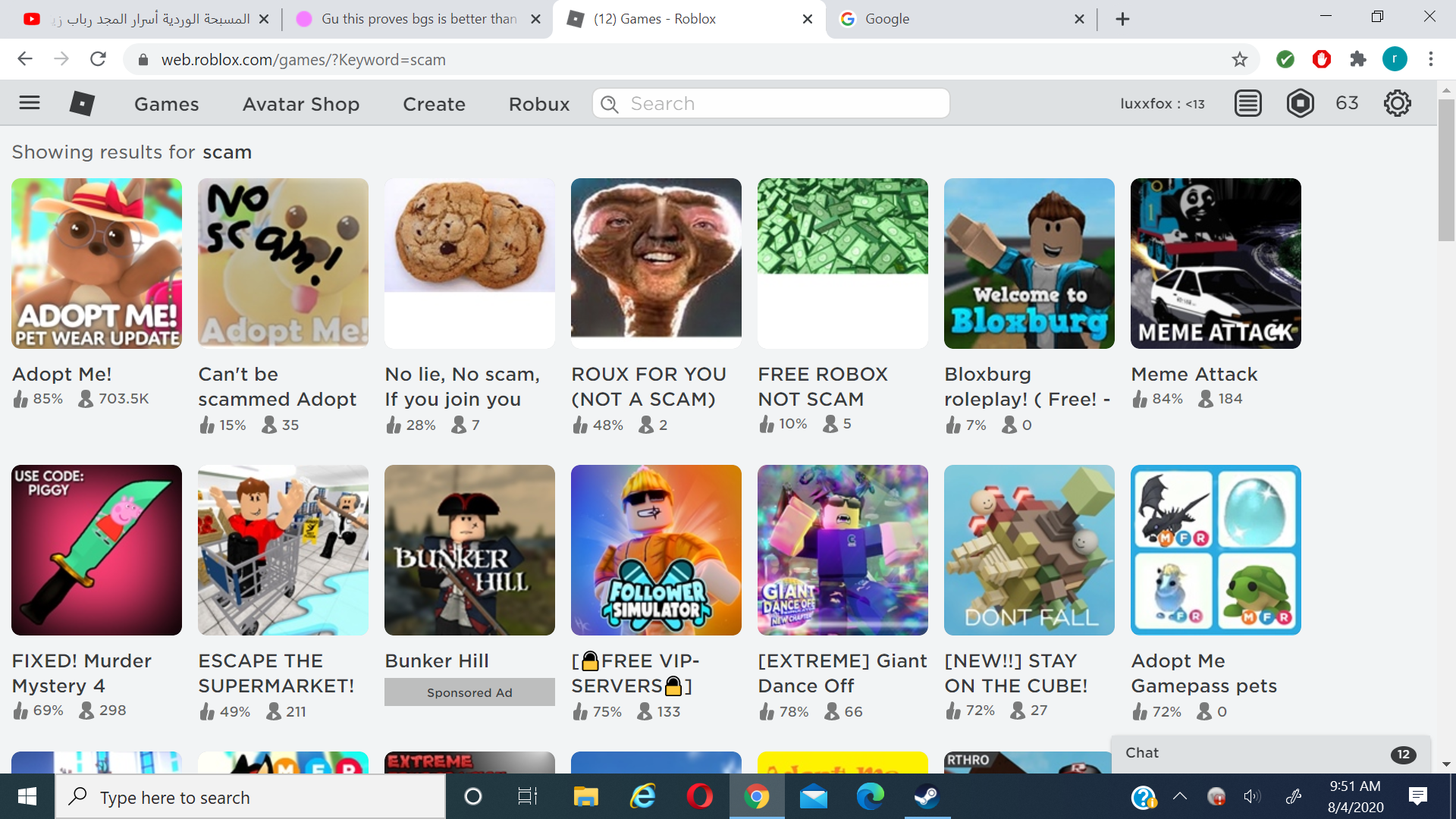Click the Sponsored Ad label

(469, 692)
